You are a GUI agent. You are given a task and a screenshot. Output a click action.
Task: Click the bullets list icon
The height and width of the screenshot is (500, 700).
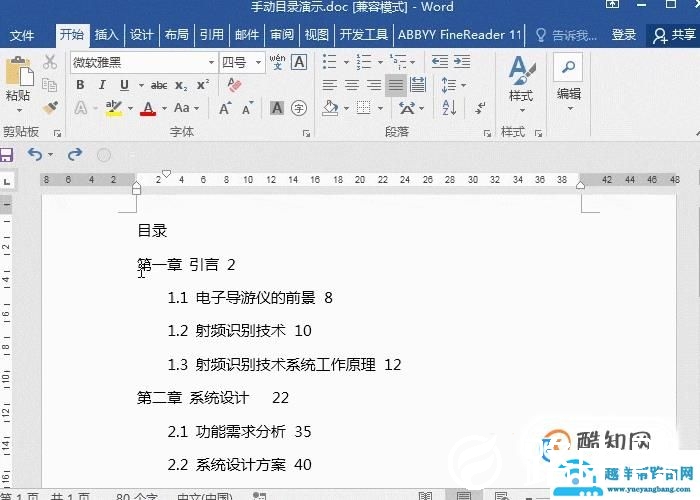(329, 62)
